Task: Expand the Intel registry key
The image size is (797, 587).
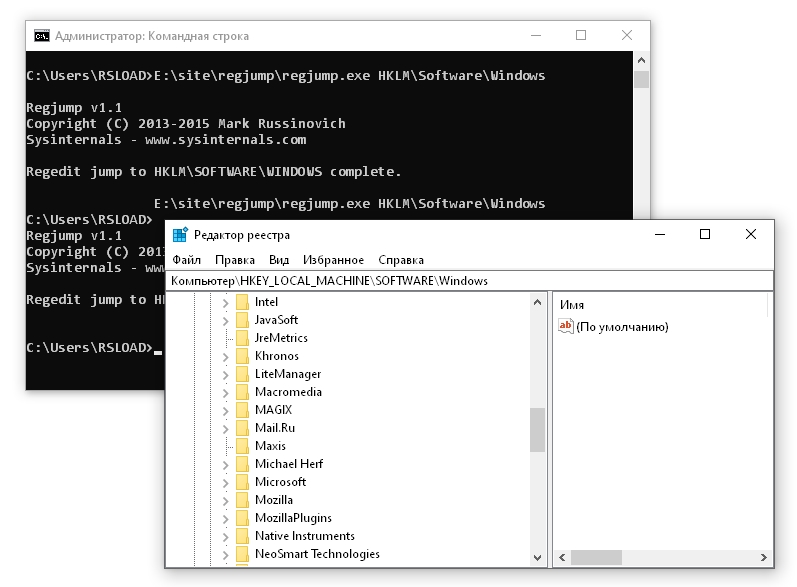Action: (226, 303)
